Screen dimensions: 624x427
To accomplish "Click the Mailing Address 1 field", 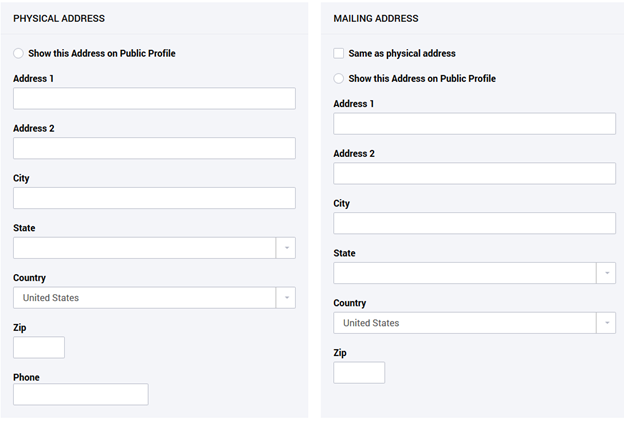I will [474, 123].
